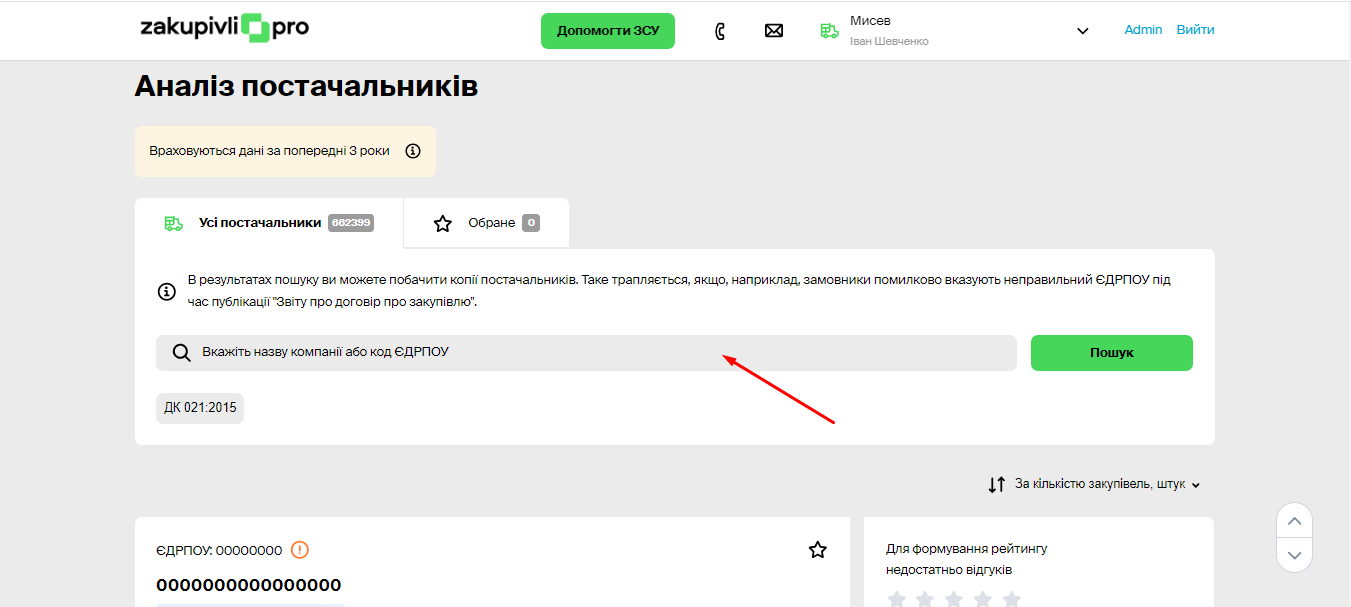The width and height of the screenshot is (1351, 607).
Task: Click the Допомогти ЗСУ button
Action: click(x=608, y=31)
